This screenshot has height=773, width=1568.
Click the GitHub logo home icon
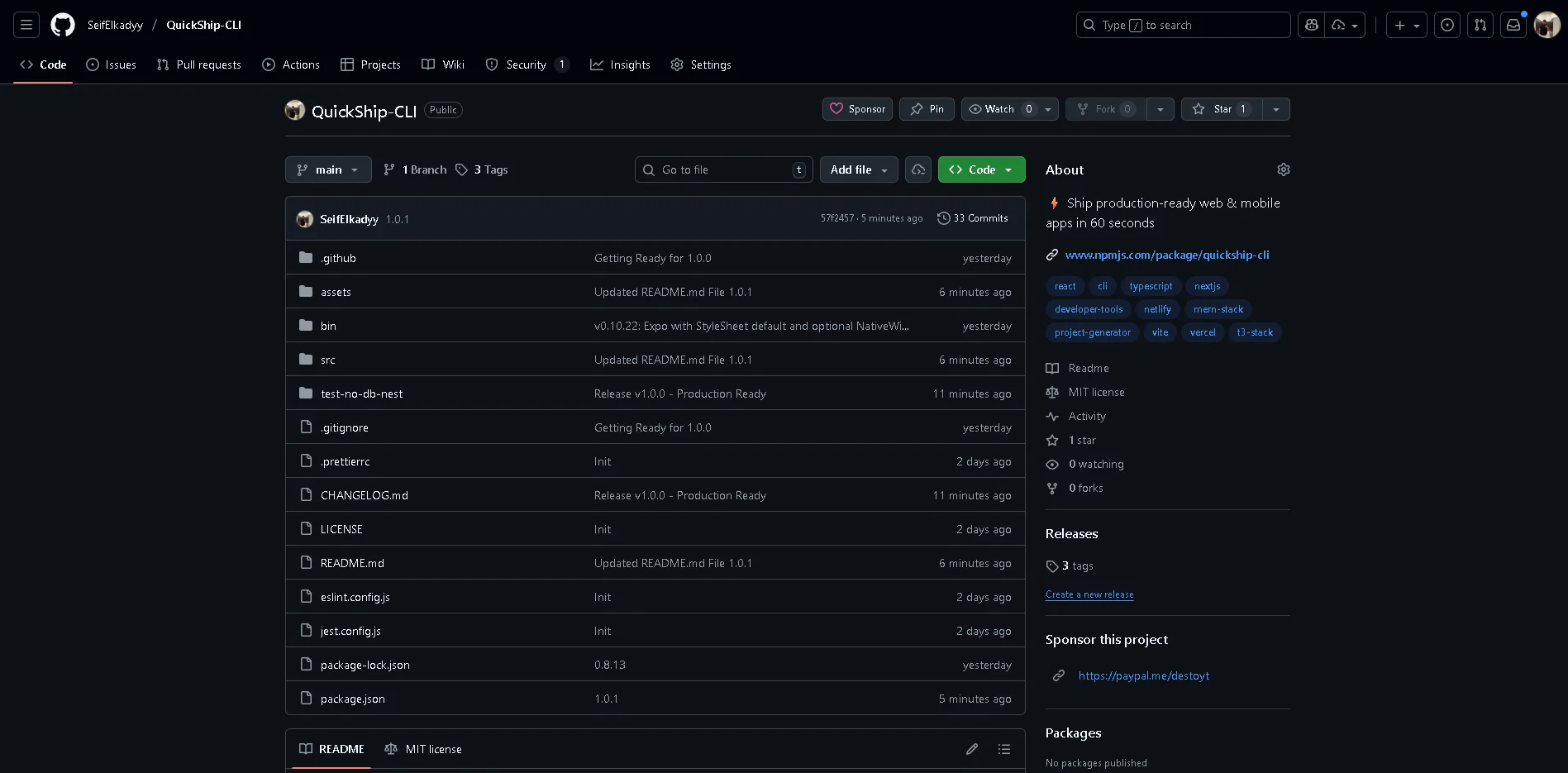[x=63, y=25]
